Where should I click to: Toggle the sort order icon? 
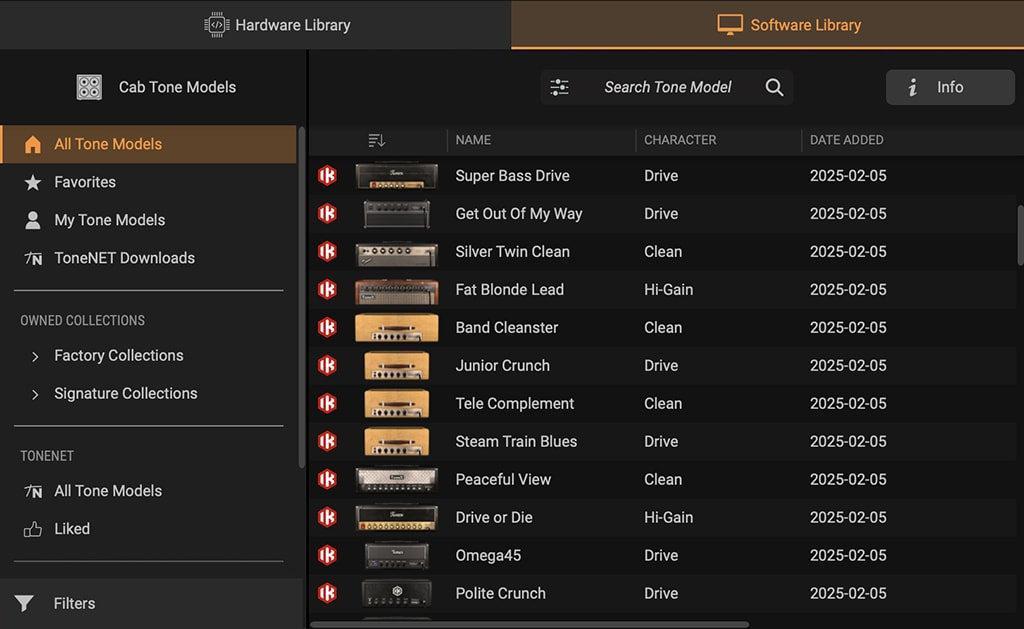tap(377, 140)
